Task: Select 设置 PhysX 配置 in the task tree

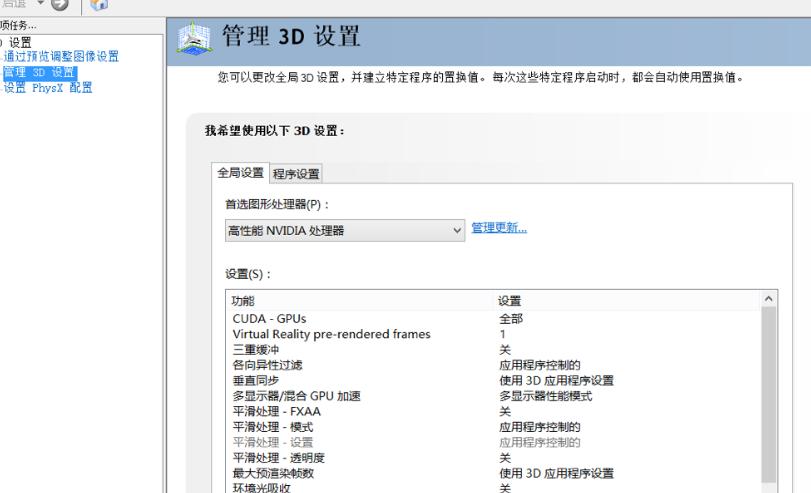Action: point(48,88)
